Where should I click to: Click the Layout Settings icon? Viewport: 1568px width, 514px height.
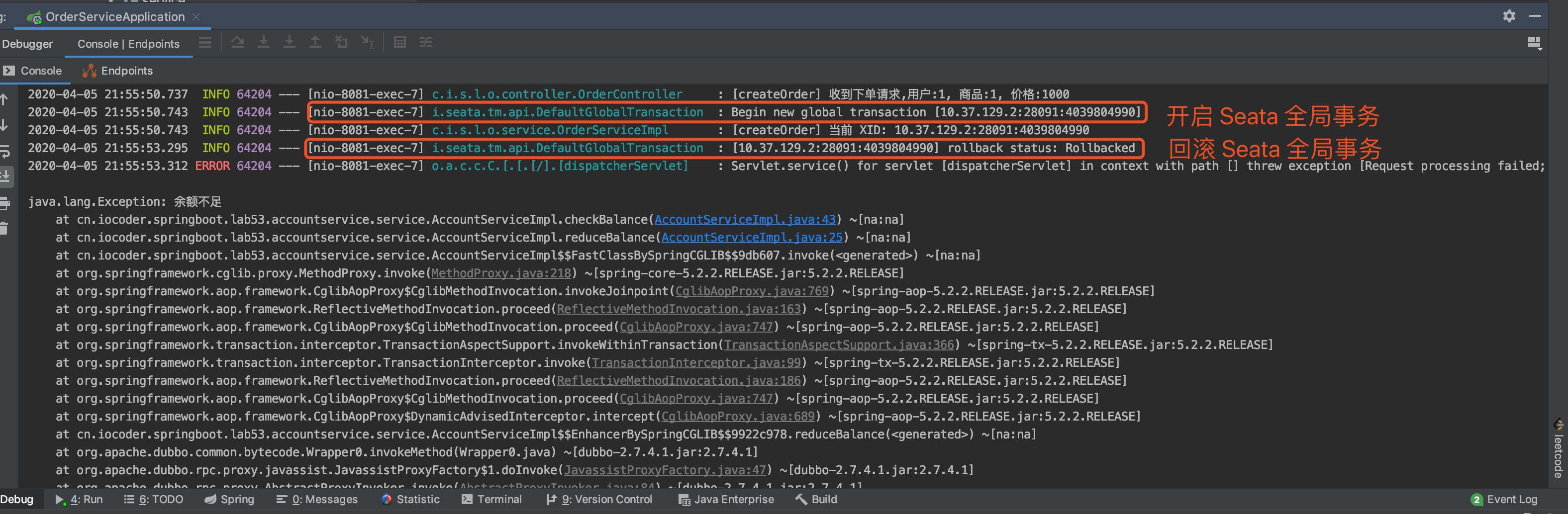[x=1535, y=43]
